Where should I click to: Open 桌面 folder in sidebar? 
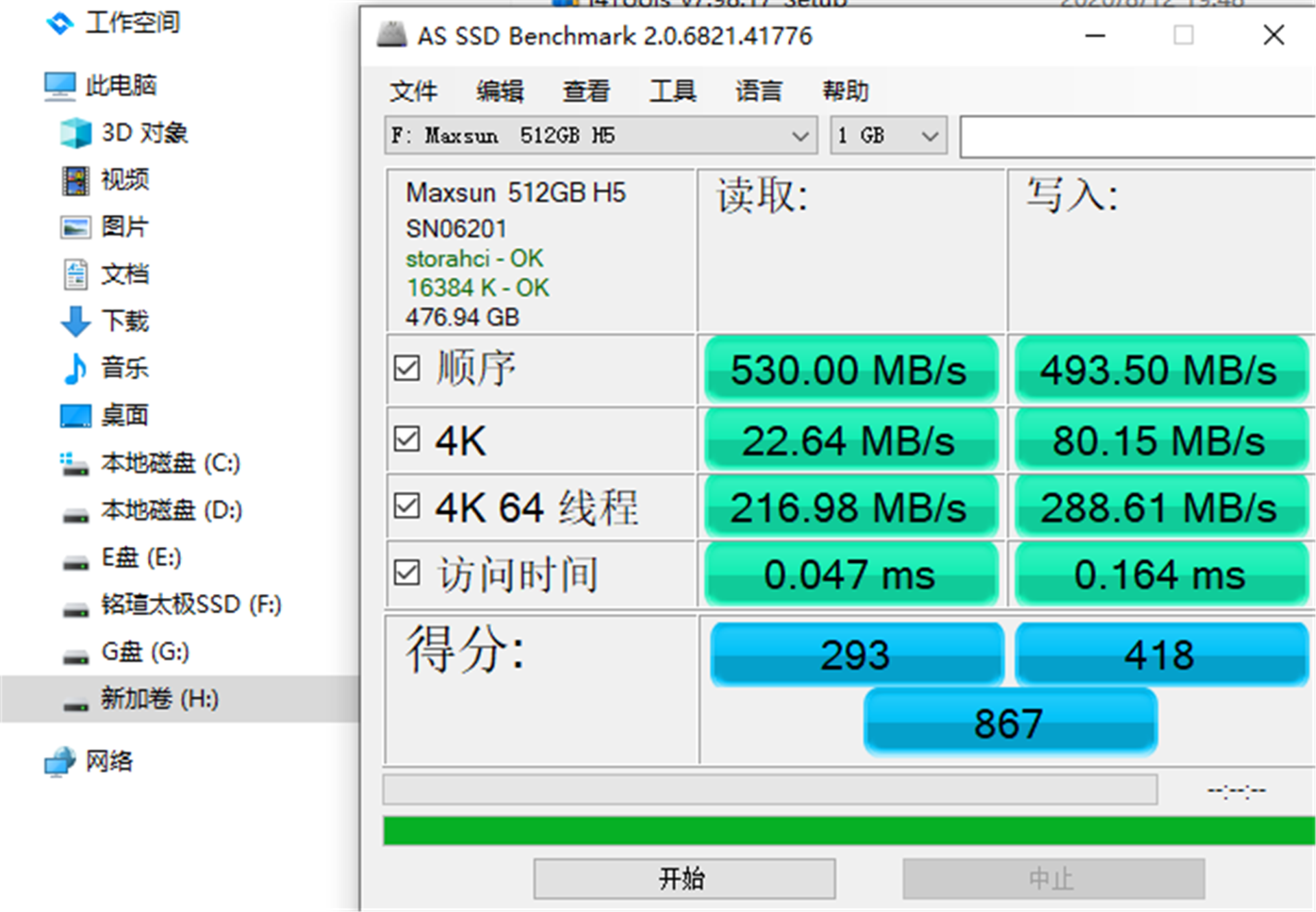125,416
